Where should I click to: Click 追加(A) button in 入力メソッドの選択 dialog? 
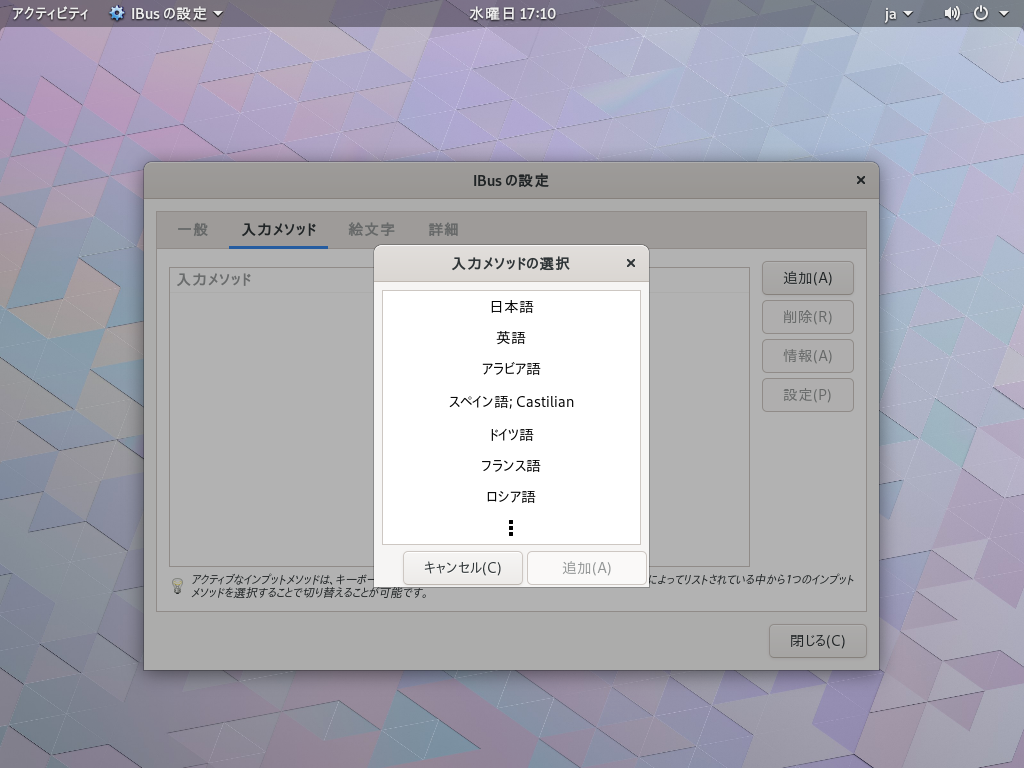coord(586,568)
